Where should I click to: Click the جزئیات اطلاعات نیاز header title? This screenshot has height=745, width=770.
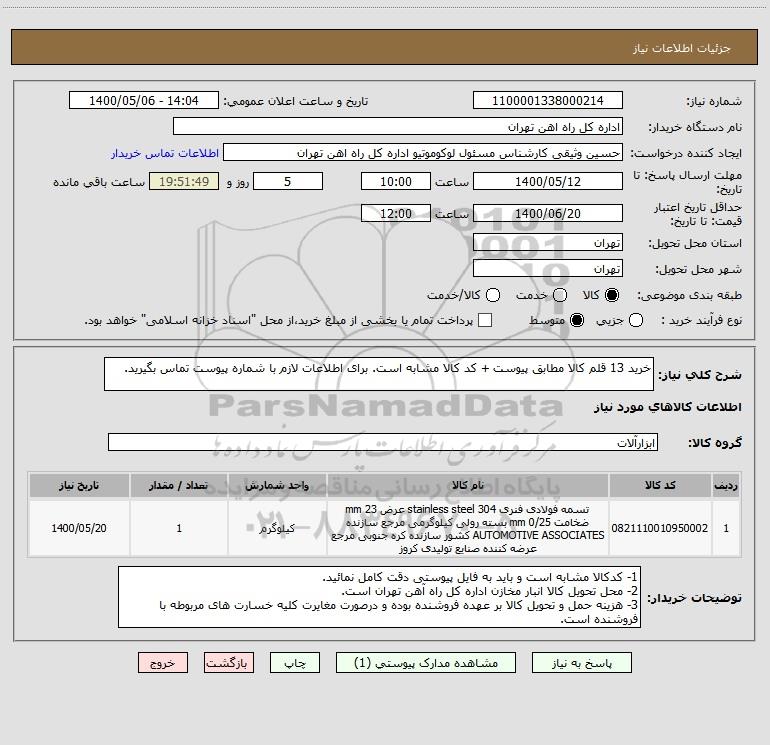click(x=682, y=48)
